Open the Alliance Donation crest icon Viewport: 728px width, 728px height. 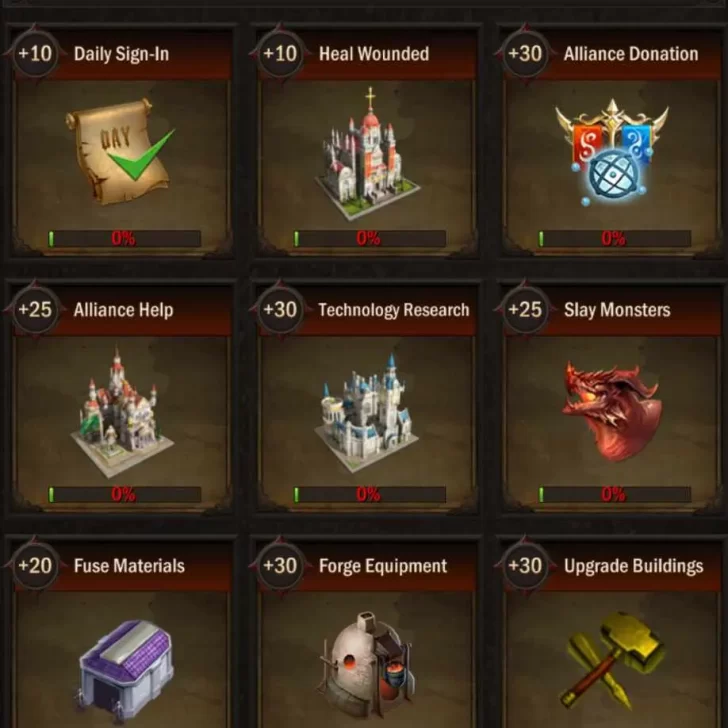(612, 152)
